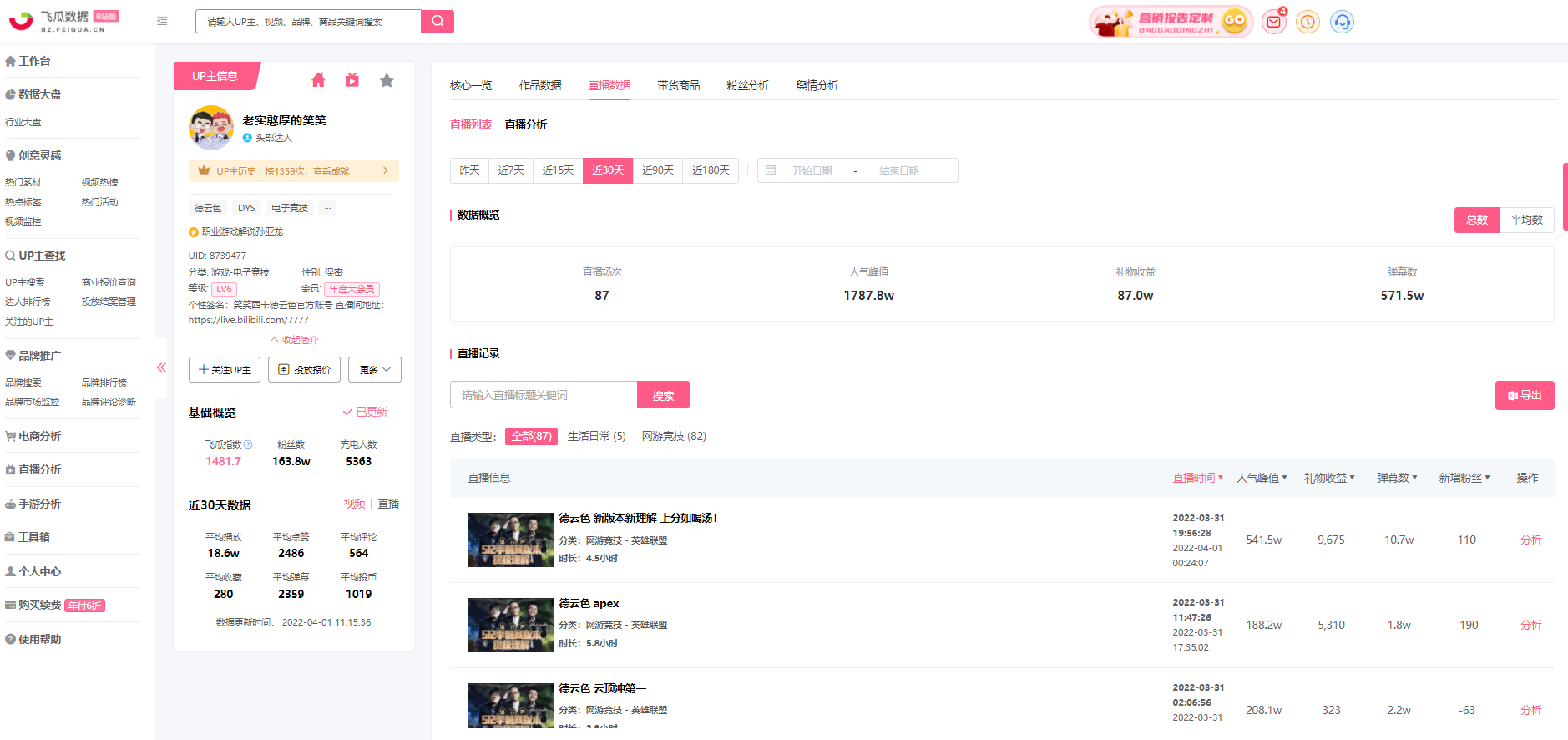The image size is (1568, 740).
Task: Open Personal Center in sidebar
Action: click(x=33, y=571)
